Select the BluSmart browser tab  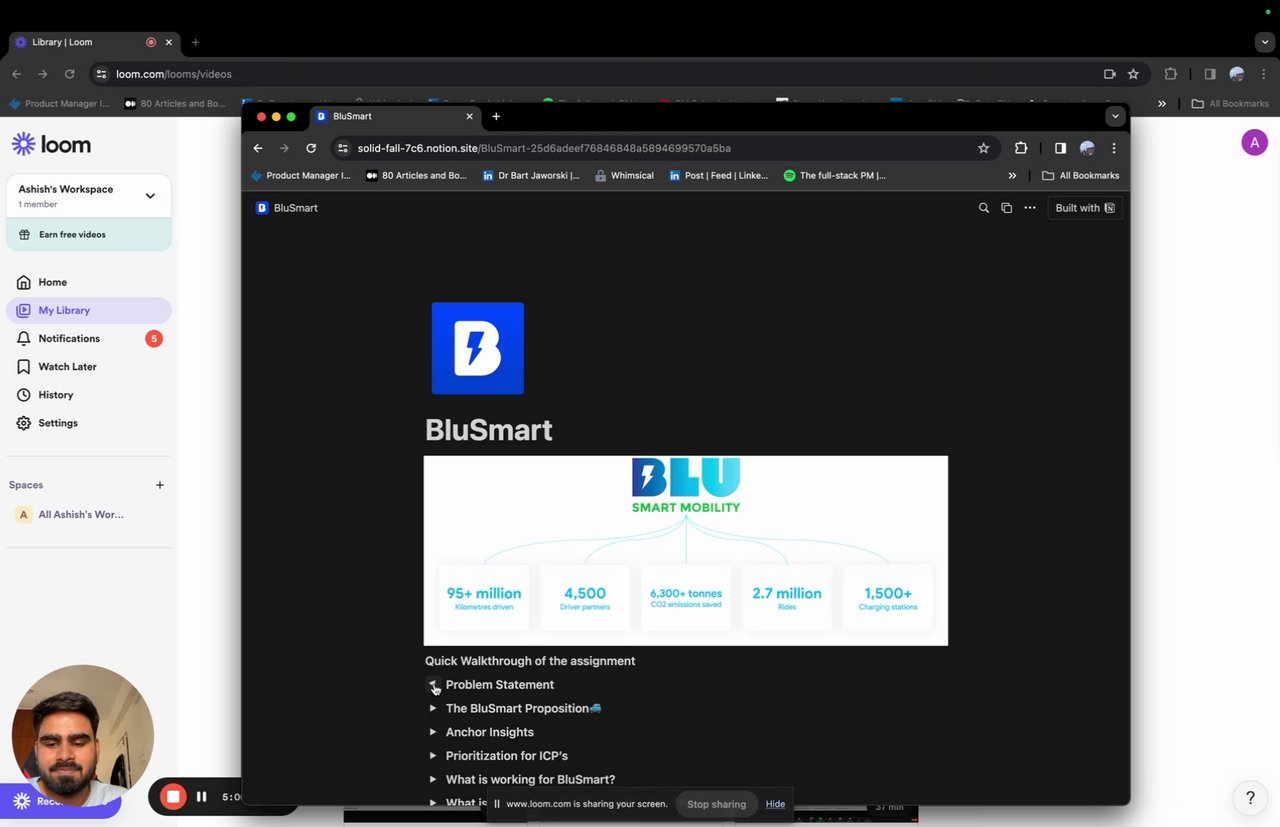pyautogui.click(x=394, y=116)
